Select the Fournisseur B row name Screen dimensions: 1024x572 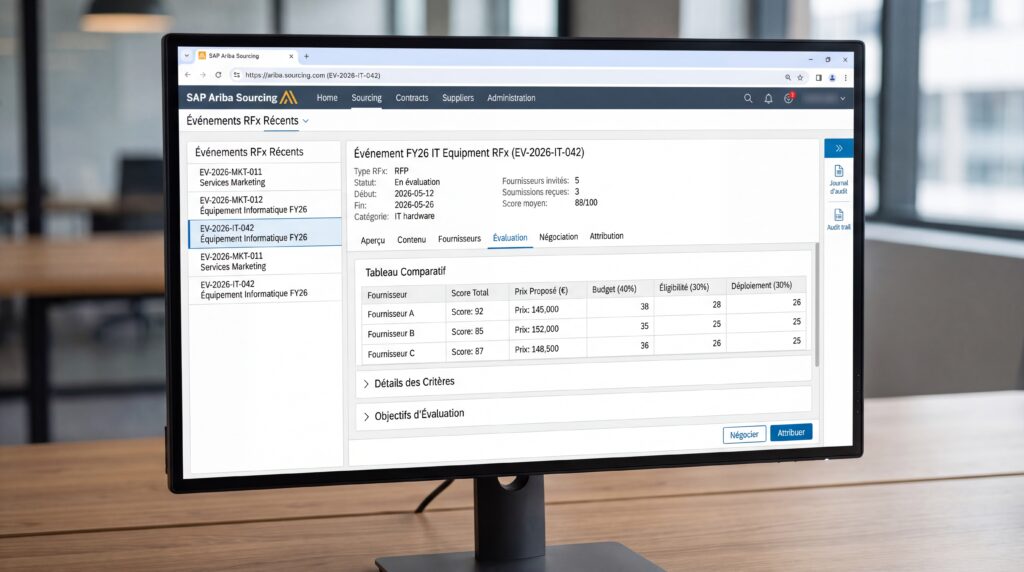point(391,334)
